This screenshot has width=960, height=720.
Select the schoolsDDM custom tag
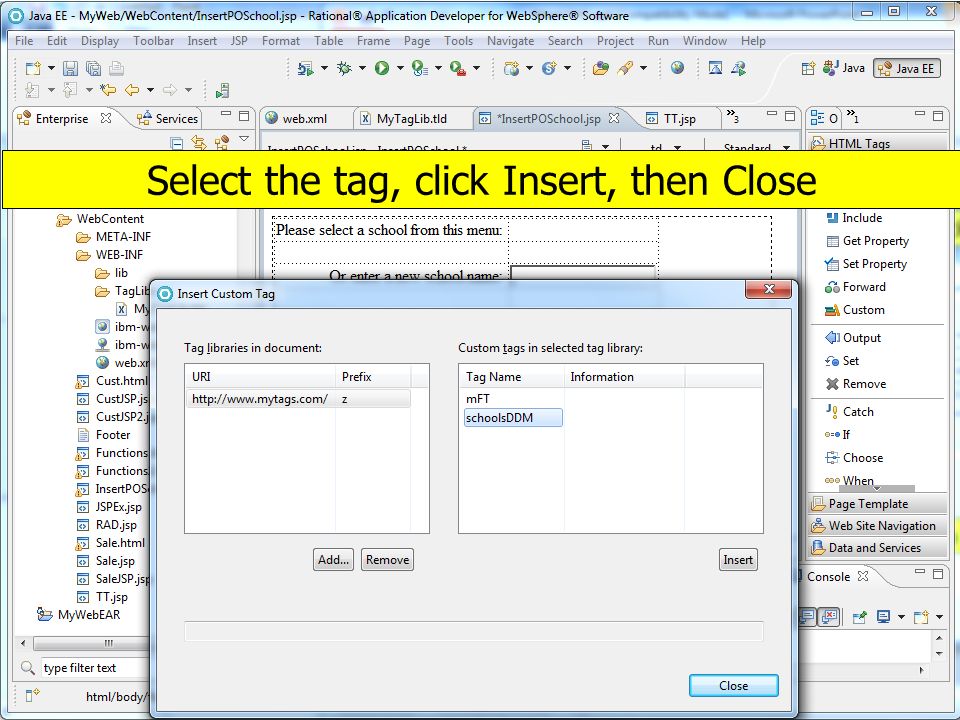point(513,418)
